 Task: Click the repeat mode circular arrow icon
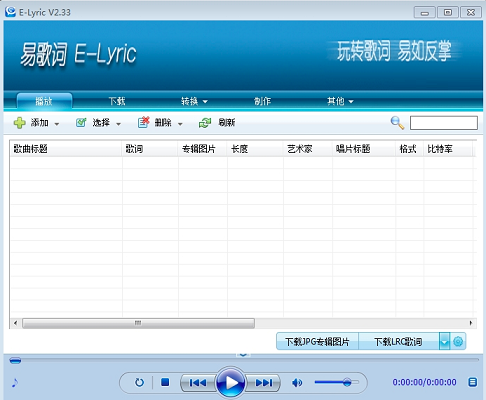point(139,382)
